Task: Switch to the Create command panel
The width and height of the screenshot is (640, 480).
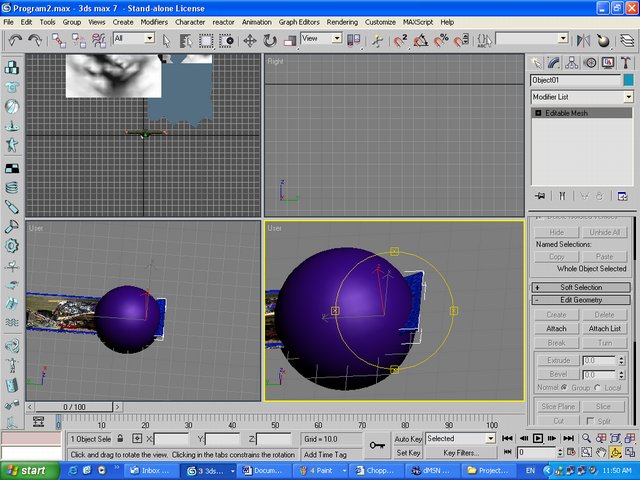Action: (538, 62)
